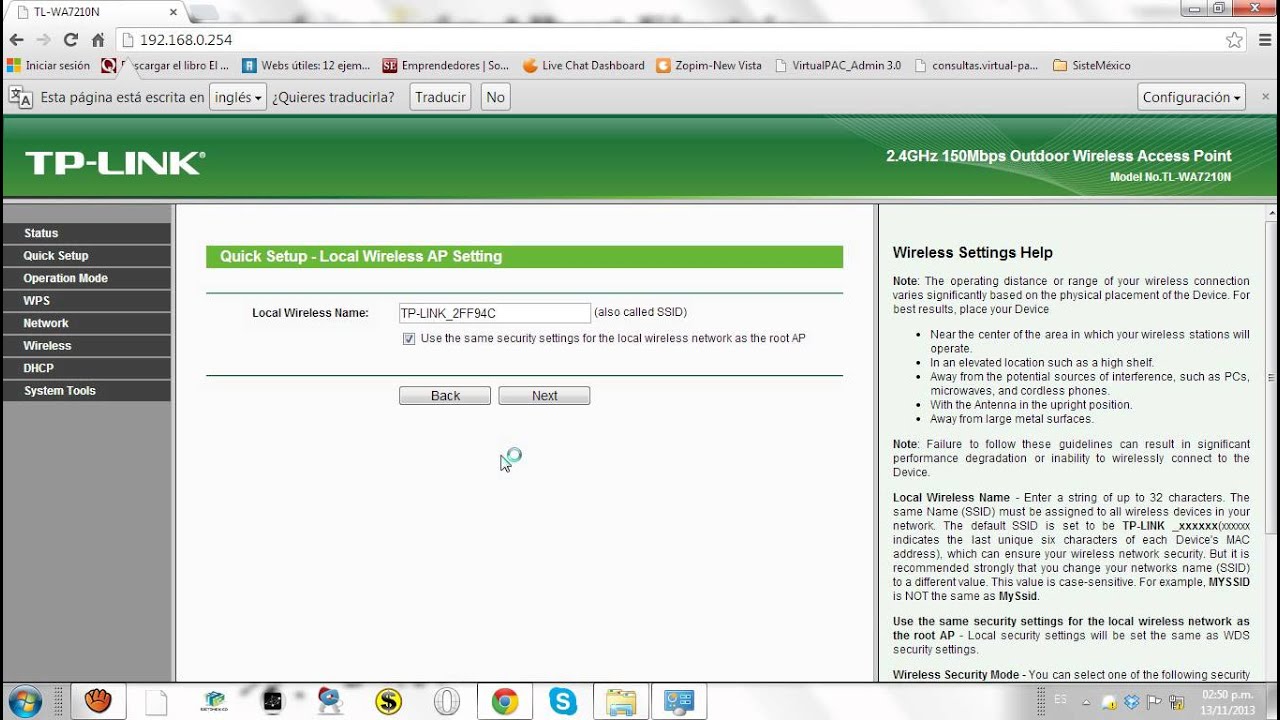The width and height of the screenshot is (1280, 720).
Task: Click the translate icon in the translation bar
Action: [20, 97]
